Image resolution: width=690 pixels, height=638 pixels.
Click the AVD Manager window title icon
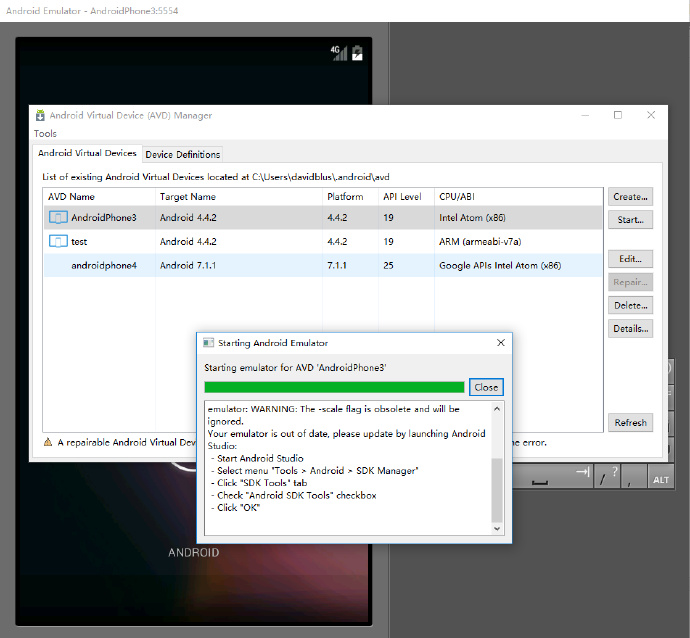(40, 115)
